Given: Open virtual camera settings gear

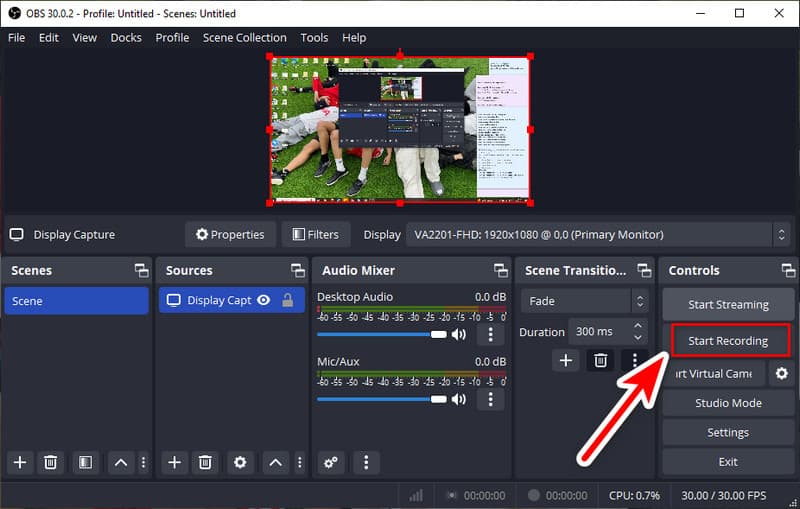Looking at the screenshot, I should pos(782,373).
